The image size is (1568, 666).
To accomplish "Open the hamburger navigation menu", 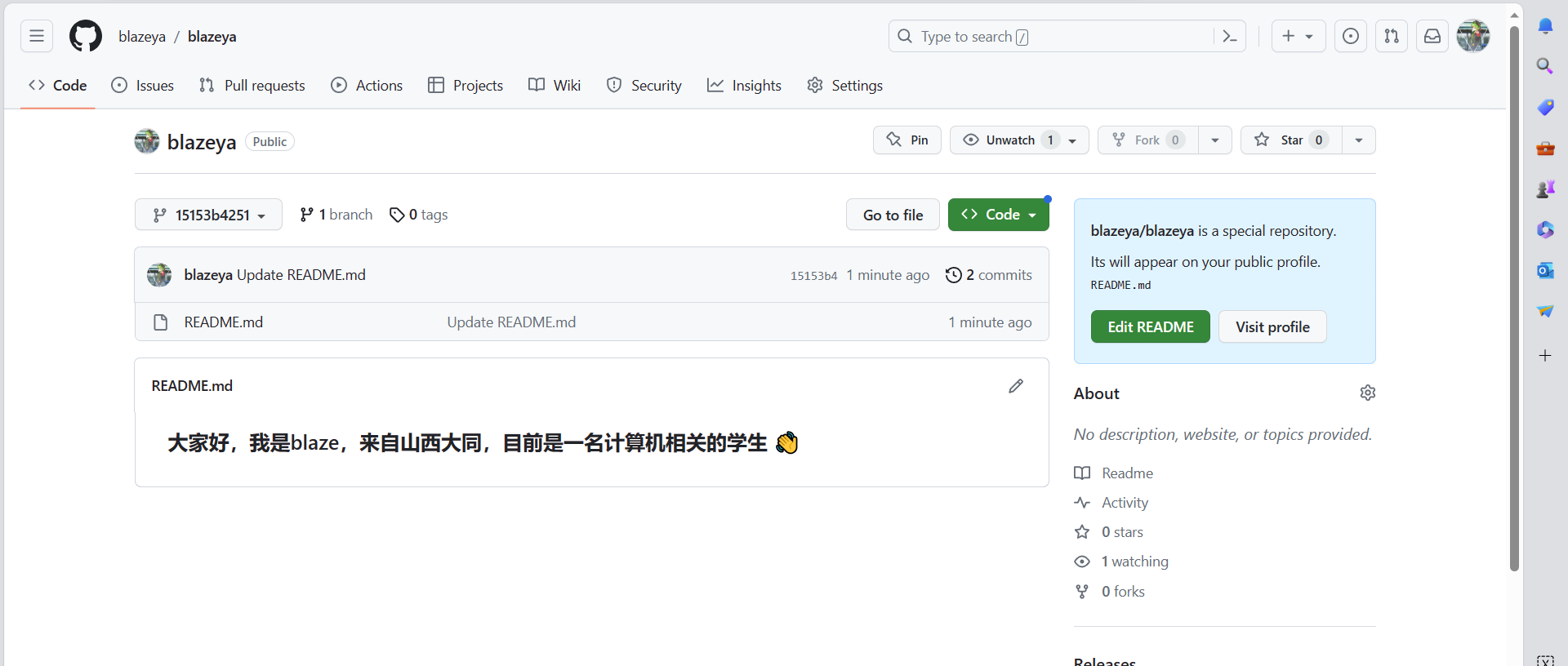I will 37,36.
